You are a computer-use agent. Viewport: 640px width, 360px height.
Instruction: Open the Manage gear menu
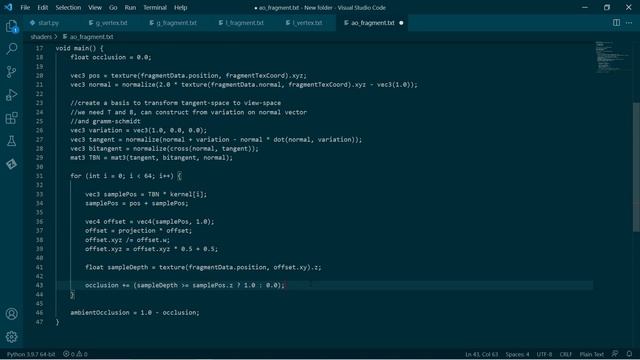(x=11, y=337)
